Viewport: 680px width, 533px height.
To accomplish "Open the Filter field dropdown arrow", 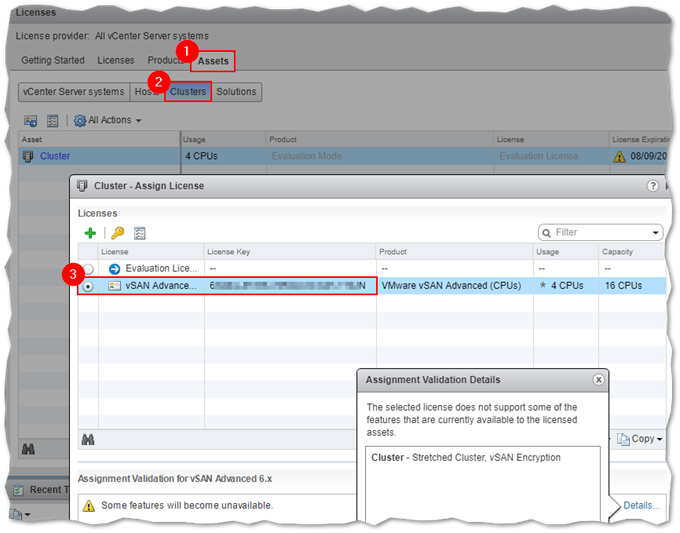I will (656, 233).
